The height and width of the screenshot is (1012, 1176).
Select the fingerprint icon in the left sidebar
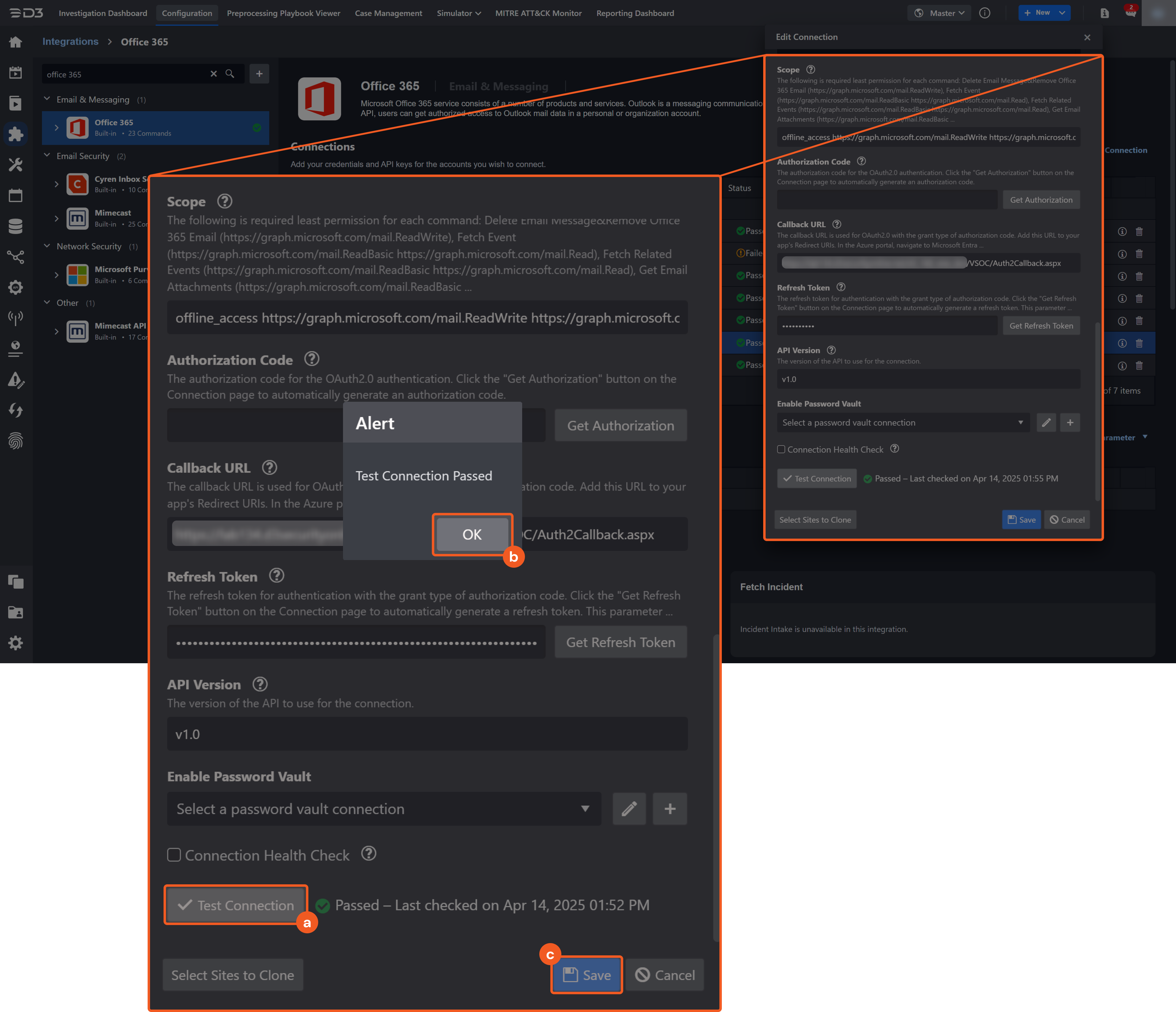pos(15,441)
